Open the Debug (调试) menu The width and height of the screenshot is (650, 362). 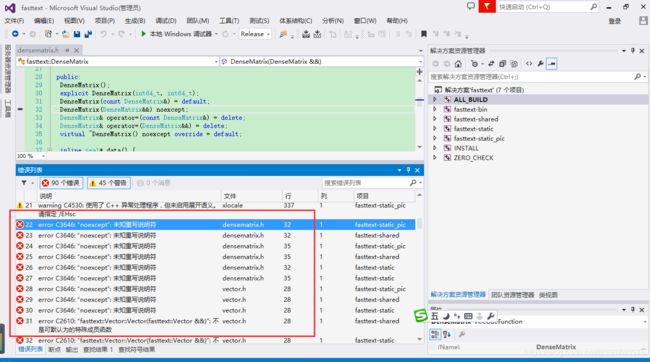point(166,20)
